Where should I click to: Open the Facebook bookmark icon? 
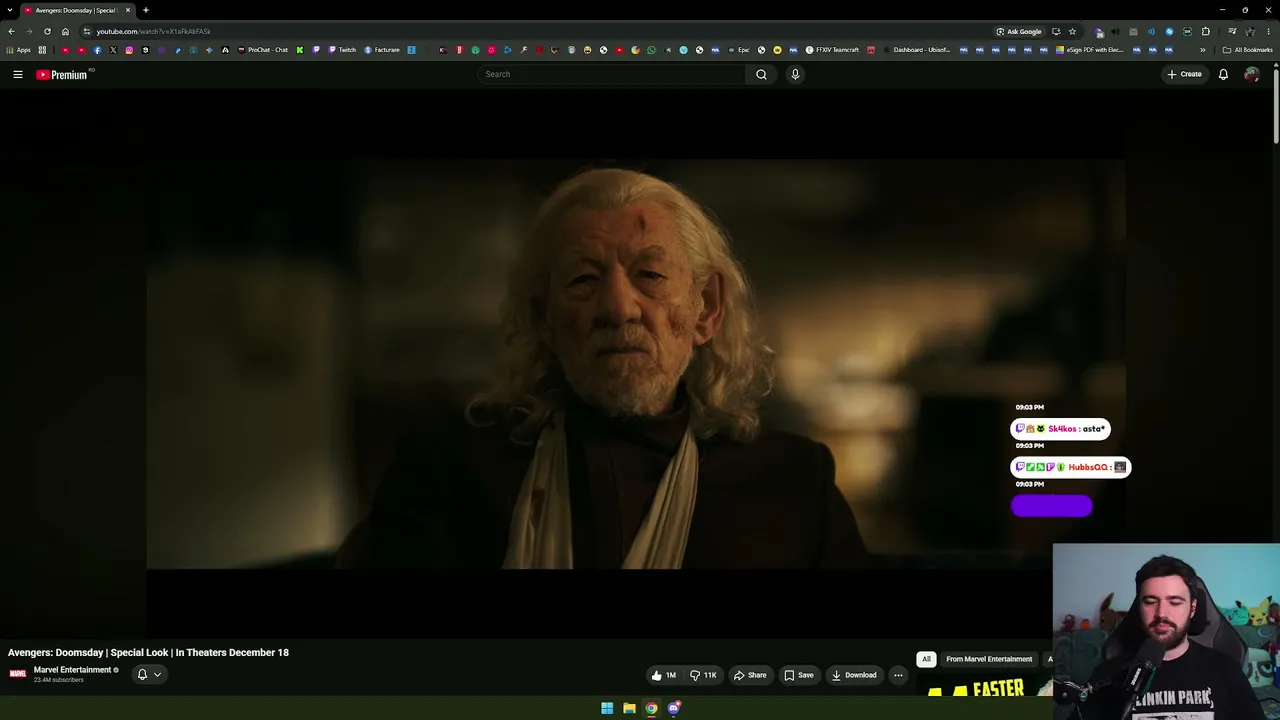click(97, 50)
